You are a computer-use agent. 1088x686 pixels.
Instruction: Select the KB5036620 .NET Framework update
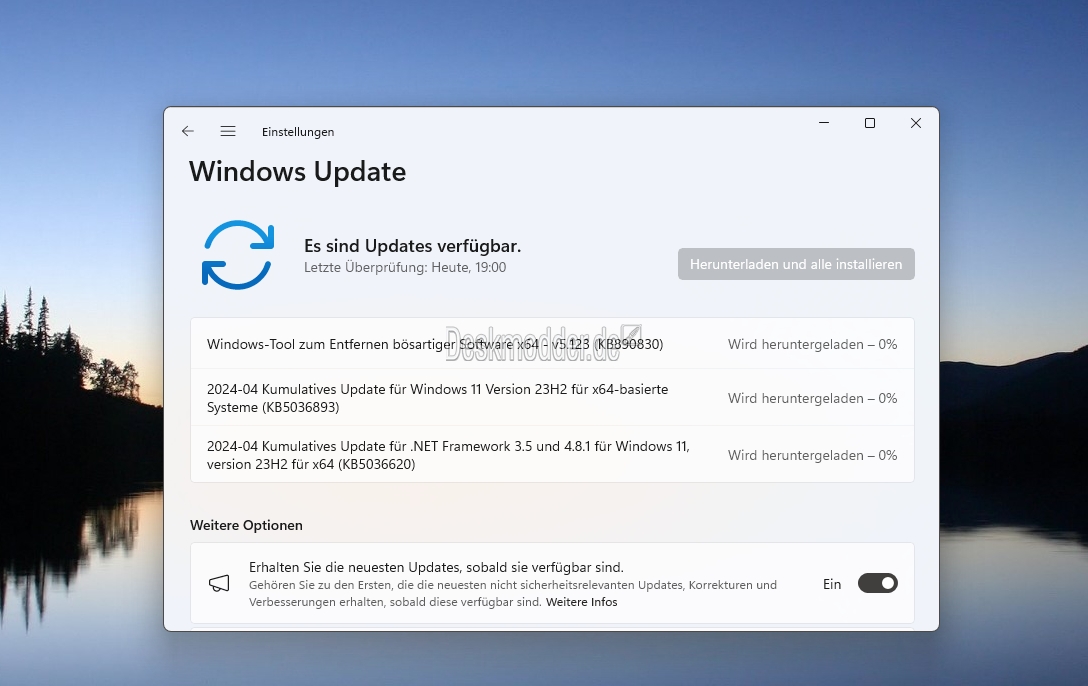pyautogui.click(x=552, y=455)
